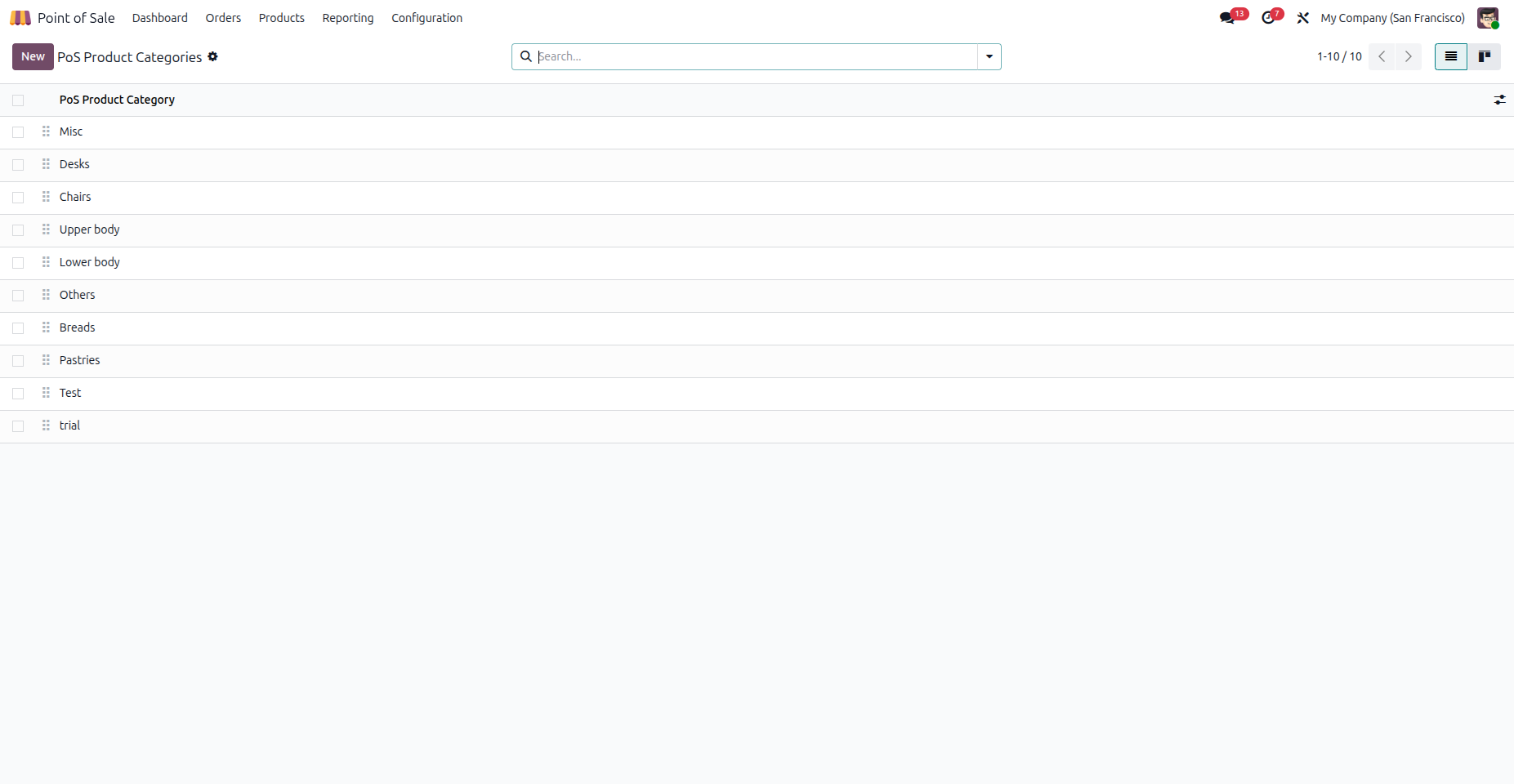Grab the drag handle of Desks row

(46, 164)
